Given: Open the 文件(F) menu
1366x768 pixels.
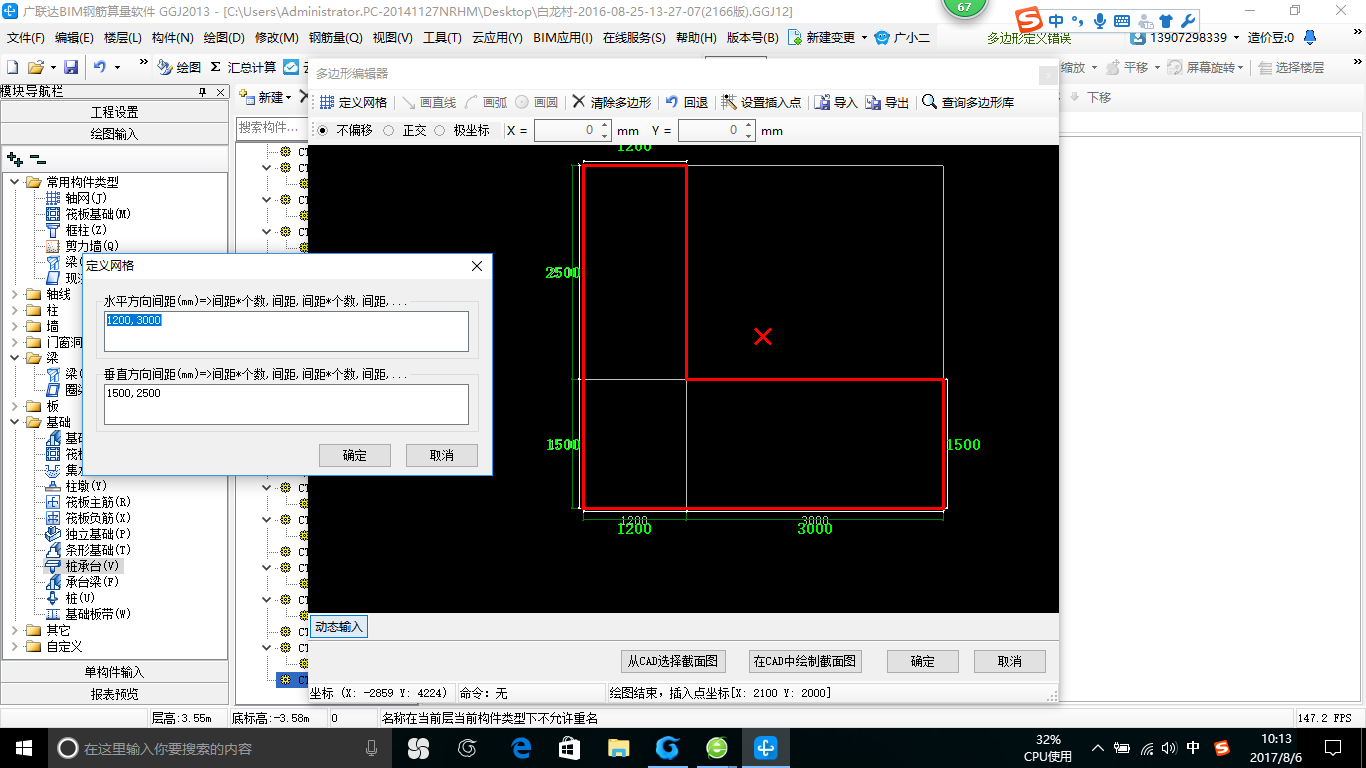Looking at the screenshot, I should [26, 38].
